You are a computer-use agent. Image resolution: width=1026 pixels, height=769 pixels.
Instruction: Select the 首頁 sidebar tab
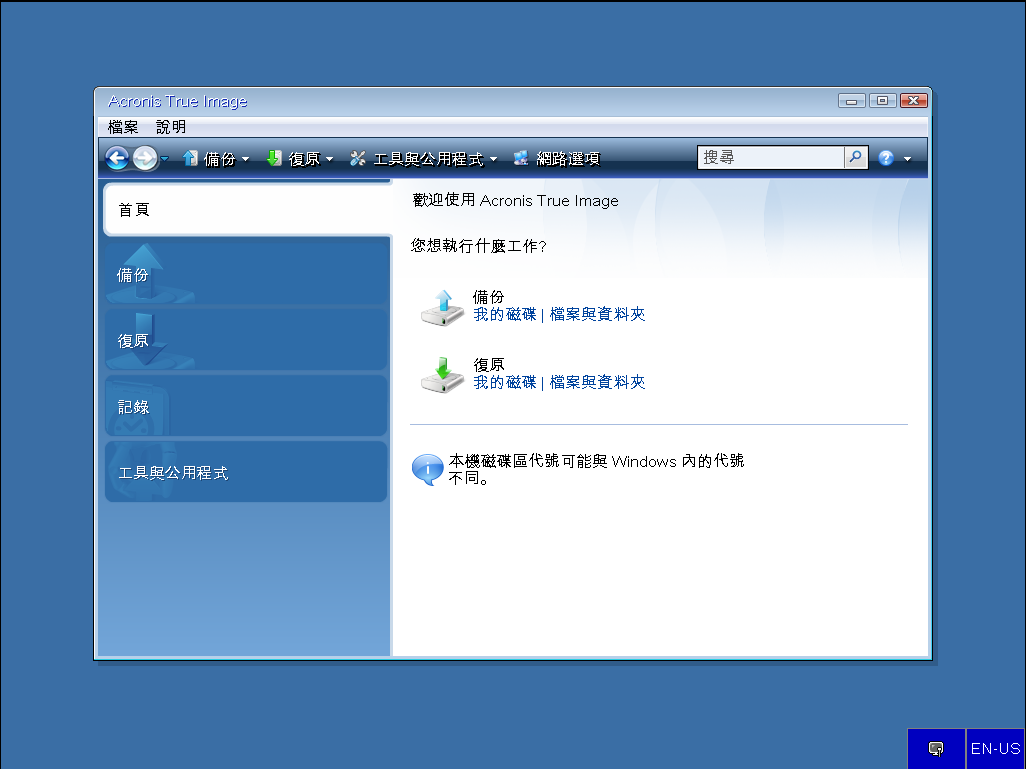[247, 210]
